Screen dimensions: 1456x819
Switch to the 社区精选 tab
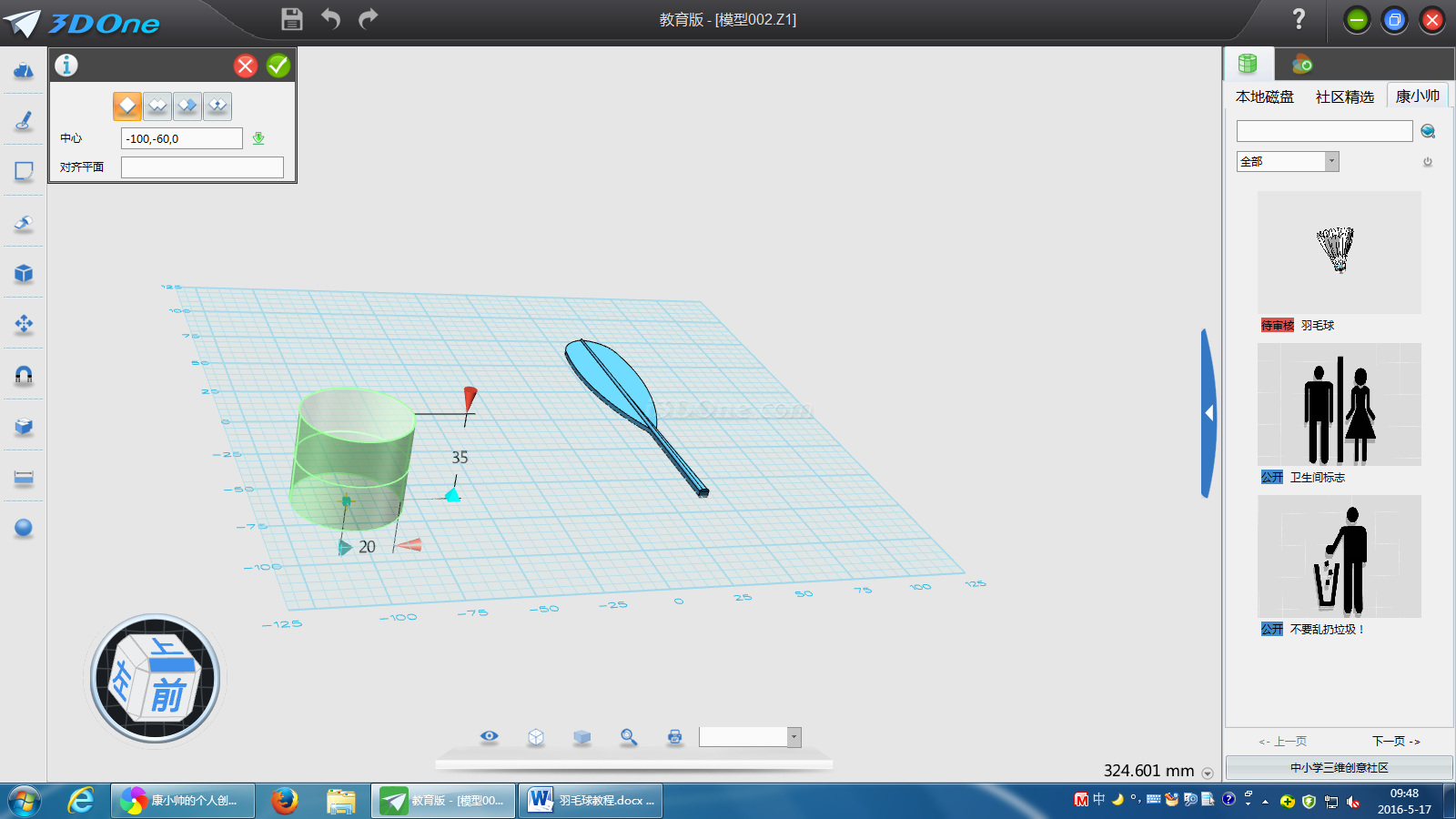click(x=1344, y=97)
